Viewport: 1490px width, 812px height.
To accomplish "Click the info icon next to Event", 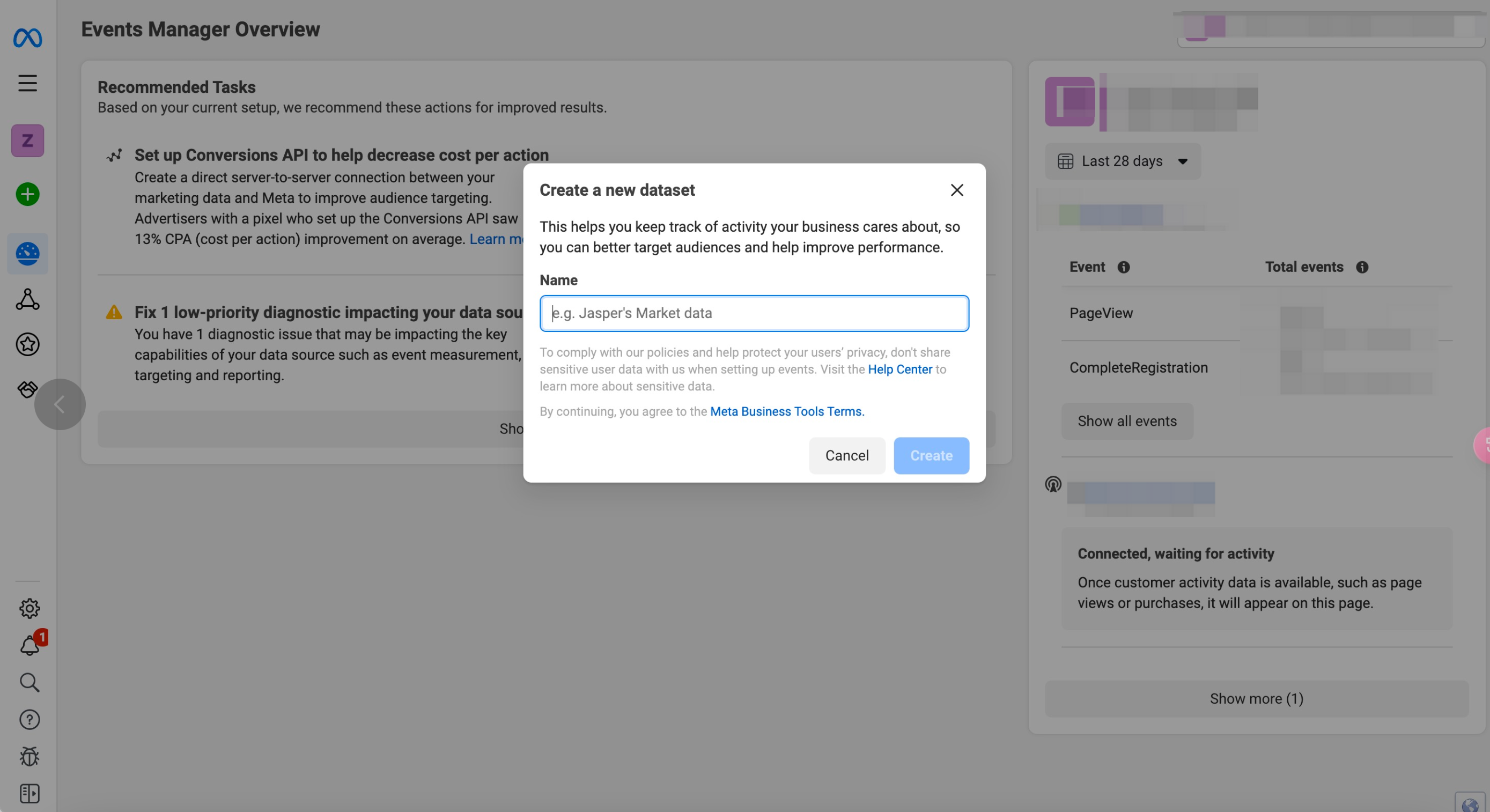I will [1123, 267].
